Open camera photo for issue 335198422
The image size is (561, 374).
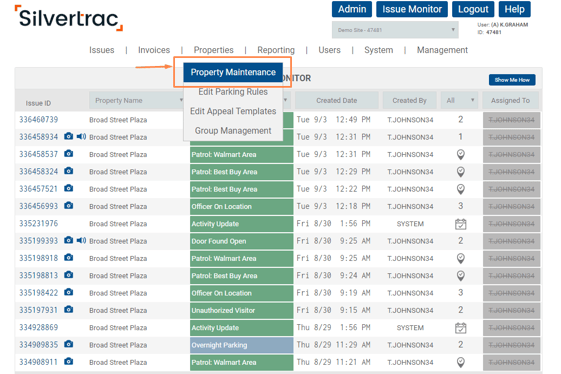[69, 292]
